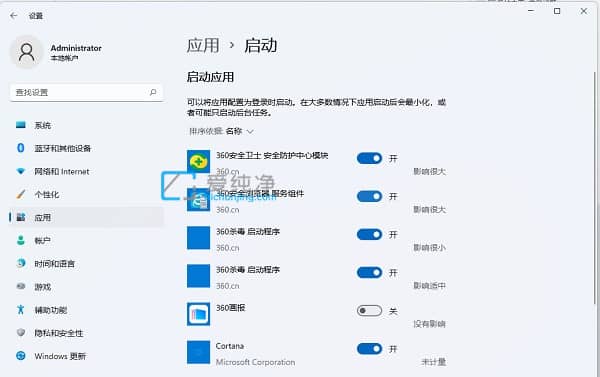Click the 应用 apps icon in sidebar

tap(21, 217)
